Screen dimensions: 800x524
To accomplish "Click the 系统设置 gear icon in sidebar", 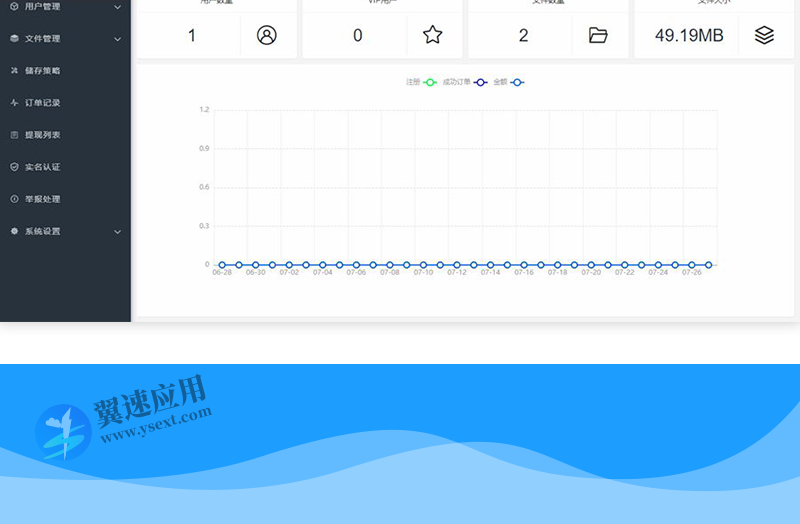I will click(14, 231).
